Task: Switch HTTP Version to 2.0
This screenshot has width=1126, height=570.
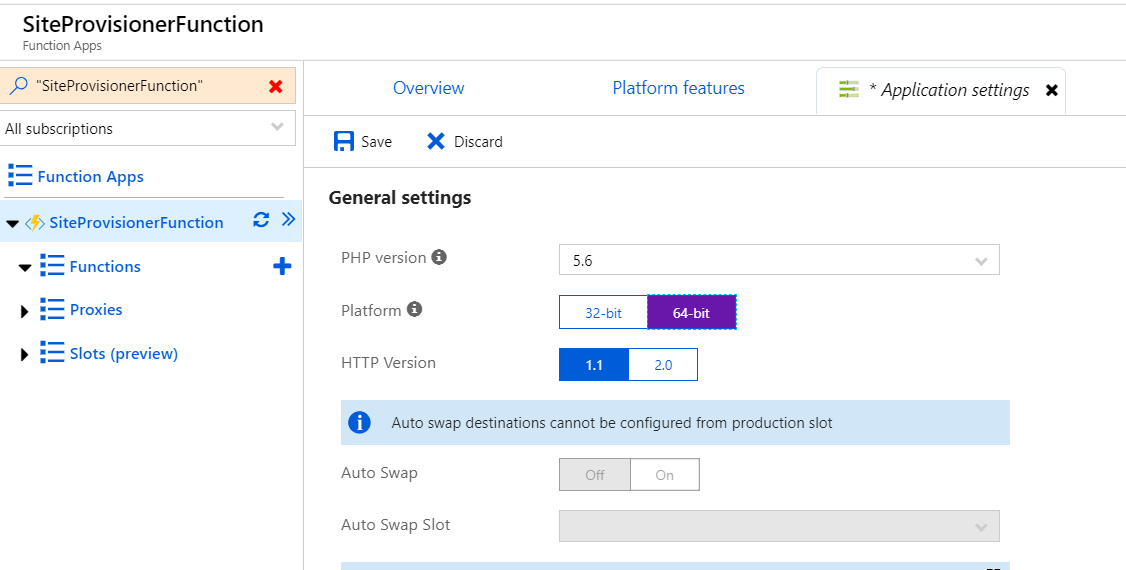Action: pyautogui.click(x=663, y=365)
